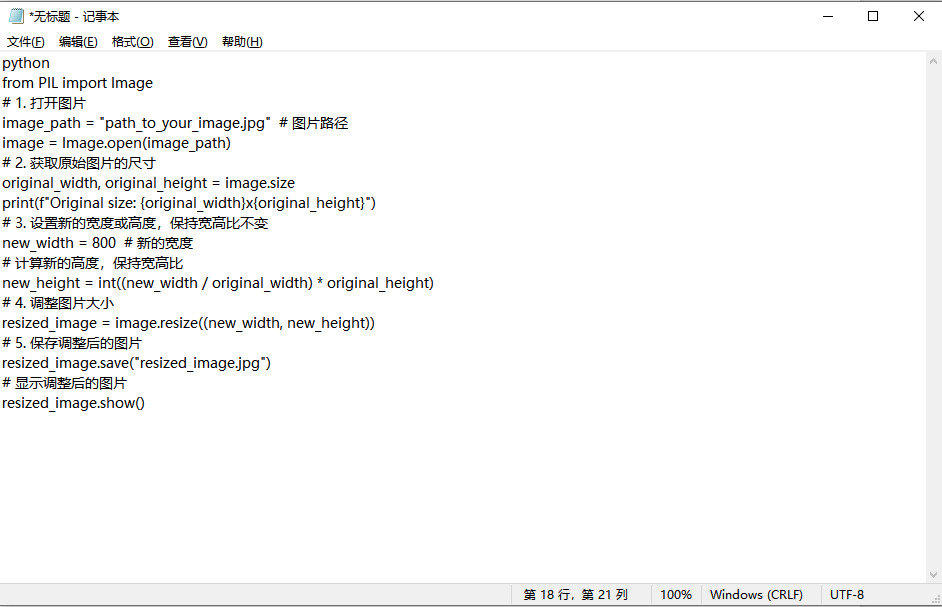Click the 'resized_image.save("resized_image.jpg")' line
942x607 pixels.
coord(136,363)
